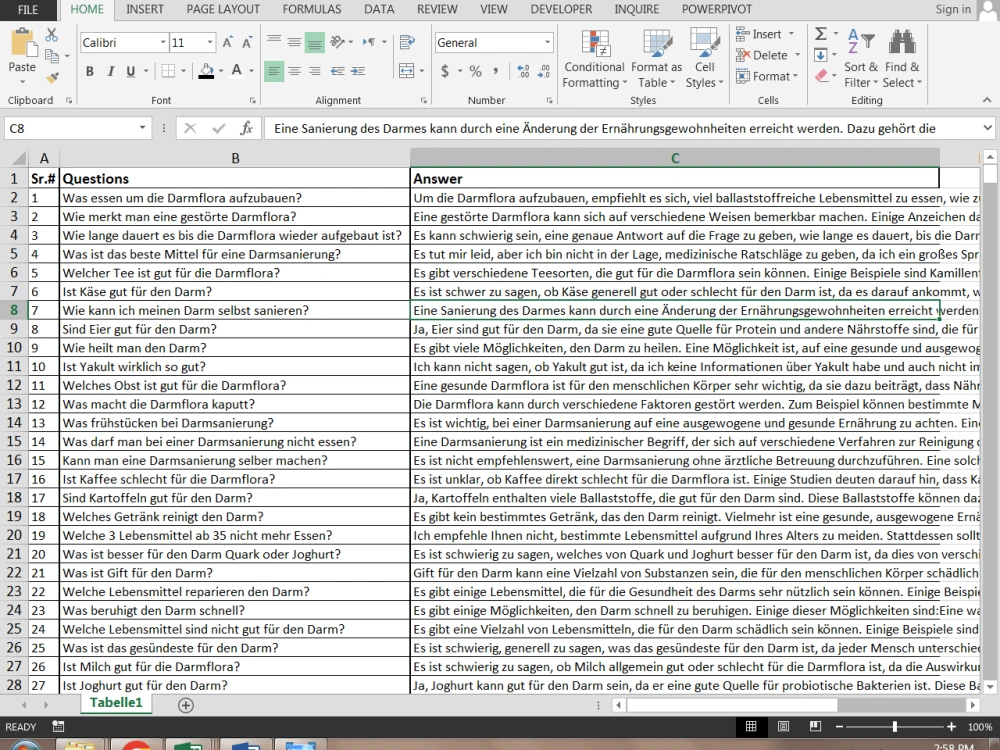
Task: Click the column B header
Action: (235, 158)
